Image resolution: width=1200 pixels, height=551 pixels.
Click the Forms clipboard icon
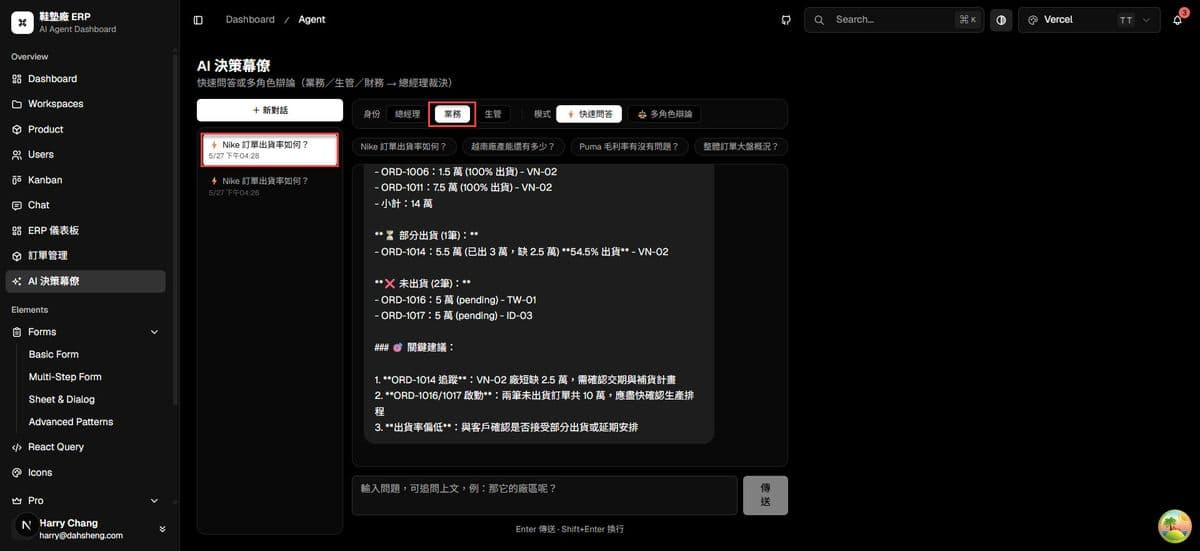(x=17, y=332)
